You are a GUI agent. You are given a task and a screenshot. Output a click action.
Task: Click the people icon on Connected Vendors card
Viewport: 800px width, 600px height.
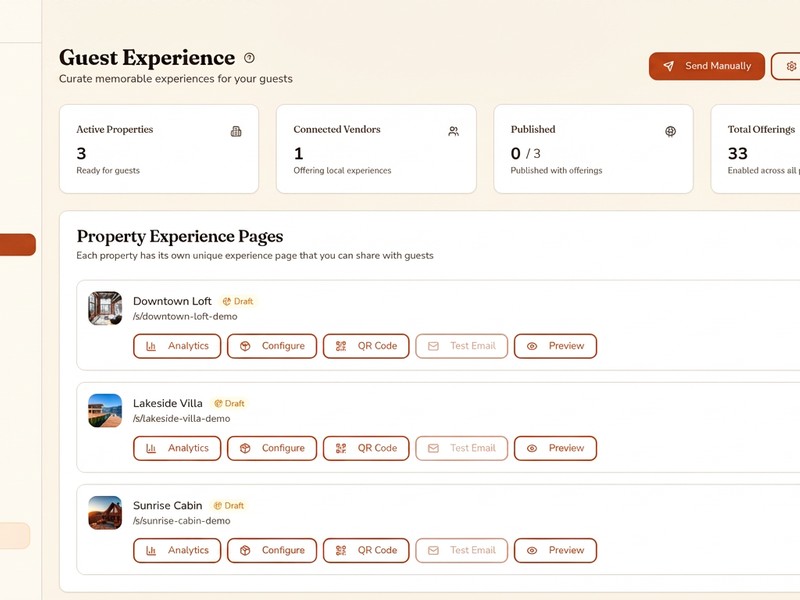pyautogui.click(x=453, y=131)
